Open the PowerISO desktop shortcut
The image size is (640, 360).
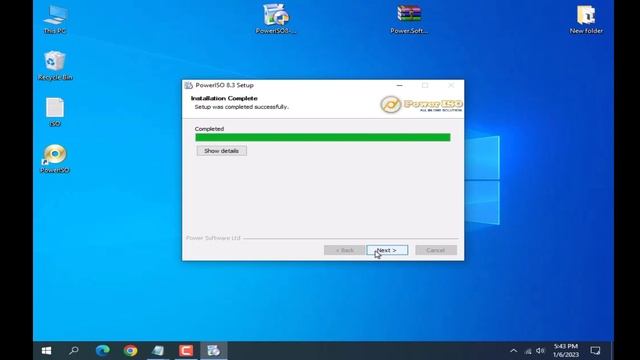coord(55,158)
